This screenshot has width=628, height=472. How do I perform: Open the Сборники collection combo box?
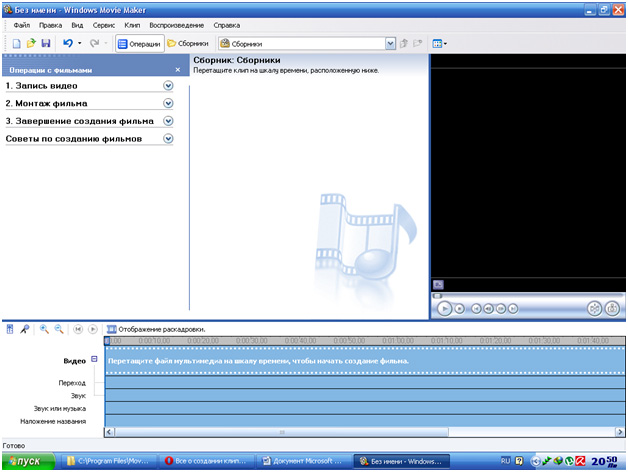click(307, 44)
